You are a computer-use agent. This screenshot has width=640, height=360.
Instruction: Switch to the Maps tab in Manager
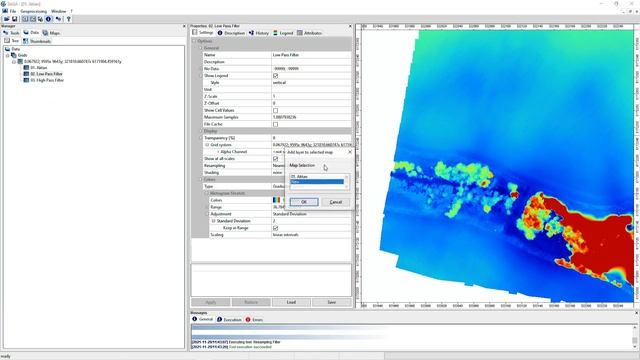(x=51, y=33)
